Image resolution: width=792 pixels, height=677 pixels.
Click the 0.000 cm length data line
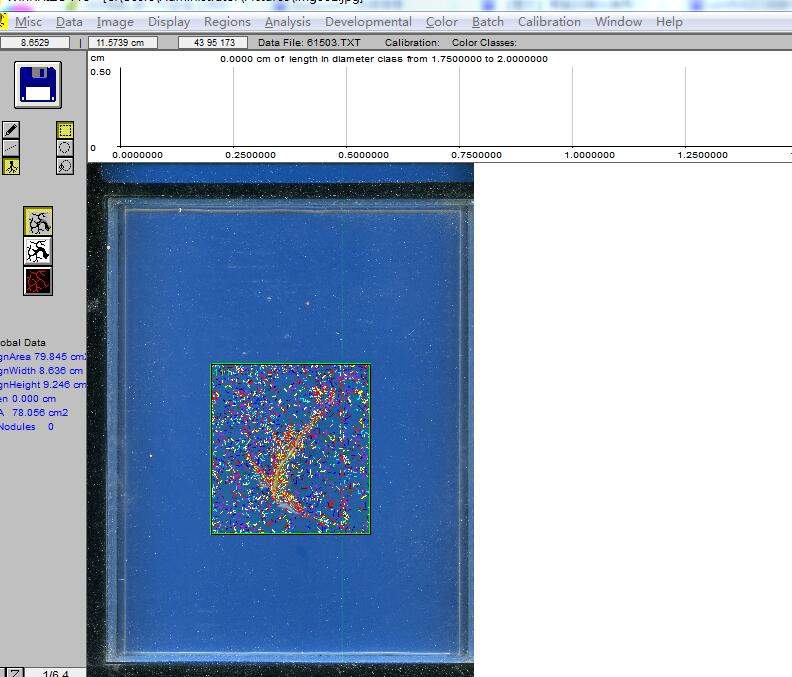(x=28, y=399)
